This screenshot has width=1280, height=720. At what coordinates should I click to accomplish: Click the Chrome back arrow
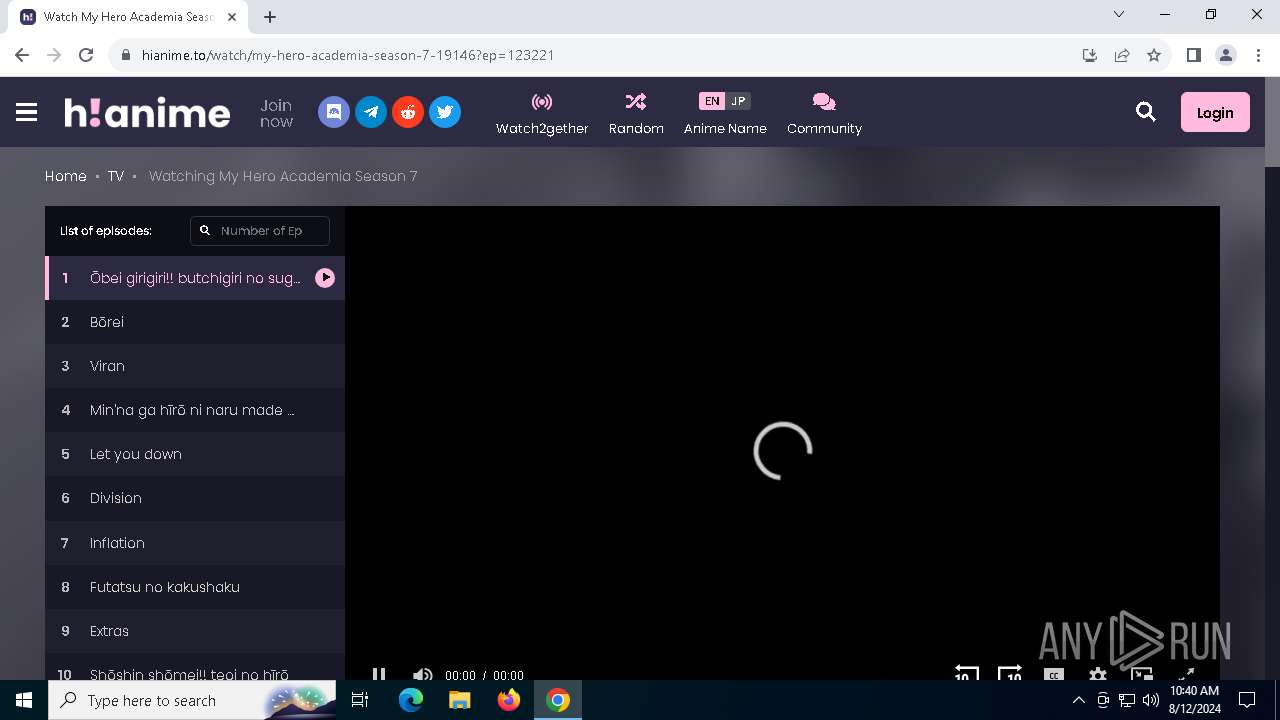22,55
